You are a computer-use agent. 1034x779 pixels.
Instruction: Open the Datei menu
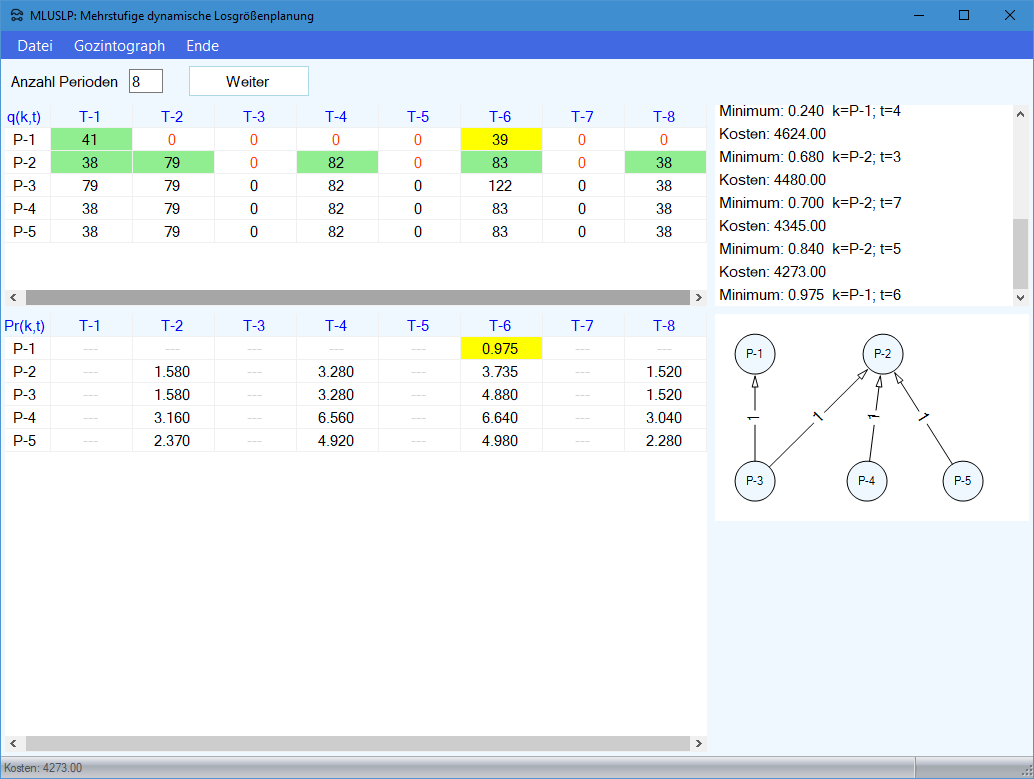(x=35, y=46)
